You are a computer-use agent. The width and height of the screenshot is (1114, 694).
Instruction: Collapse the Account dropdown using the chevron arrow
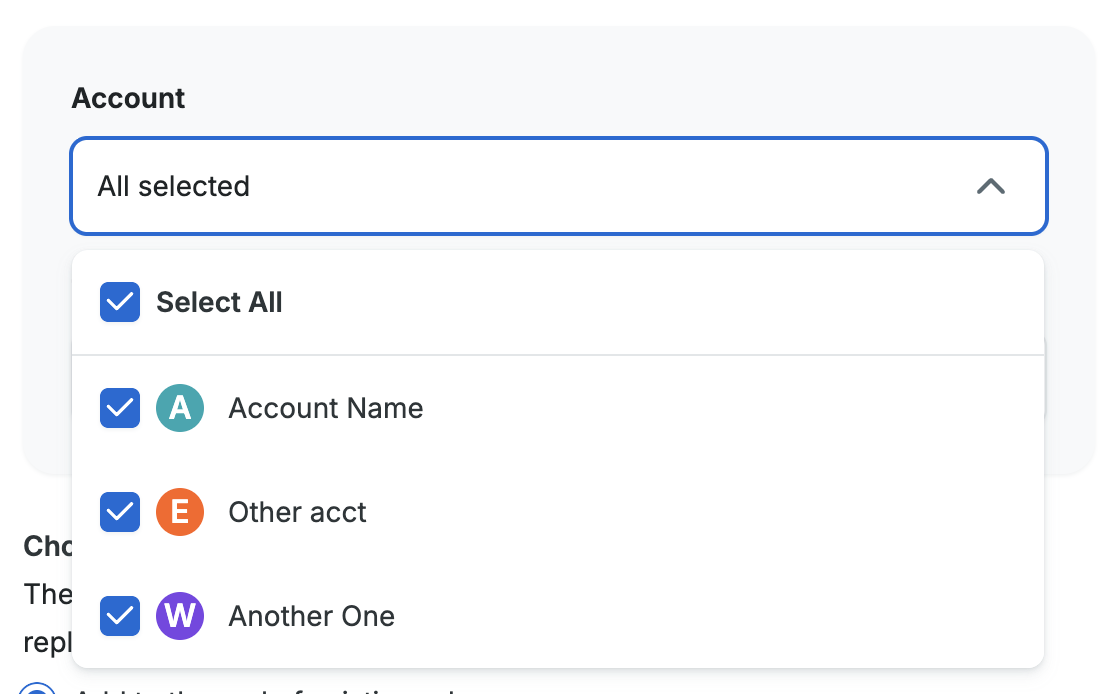click(990, 186)
